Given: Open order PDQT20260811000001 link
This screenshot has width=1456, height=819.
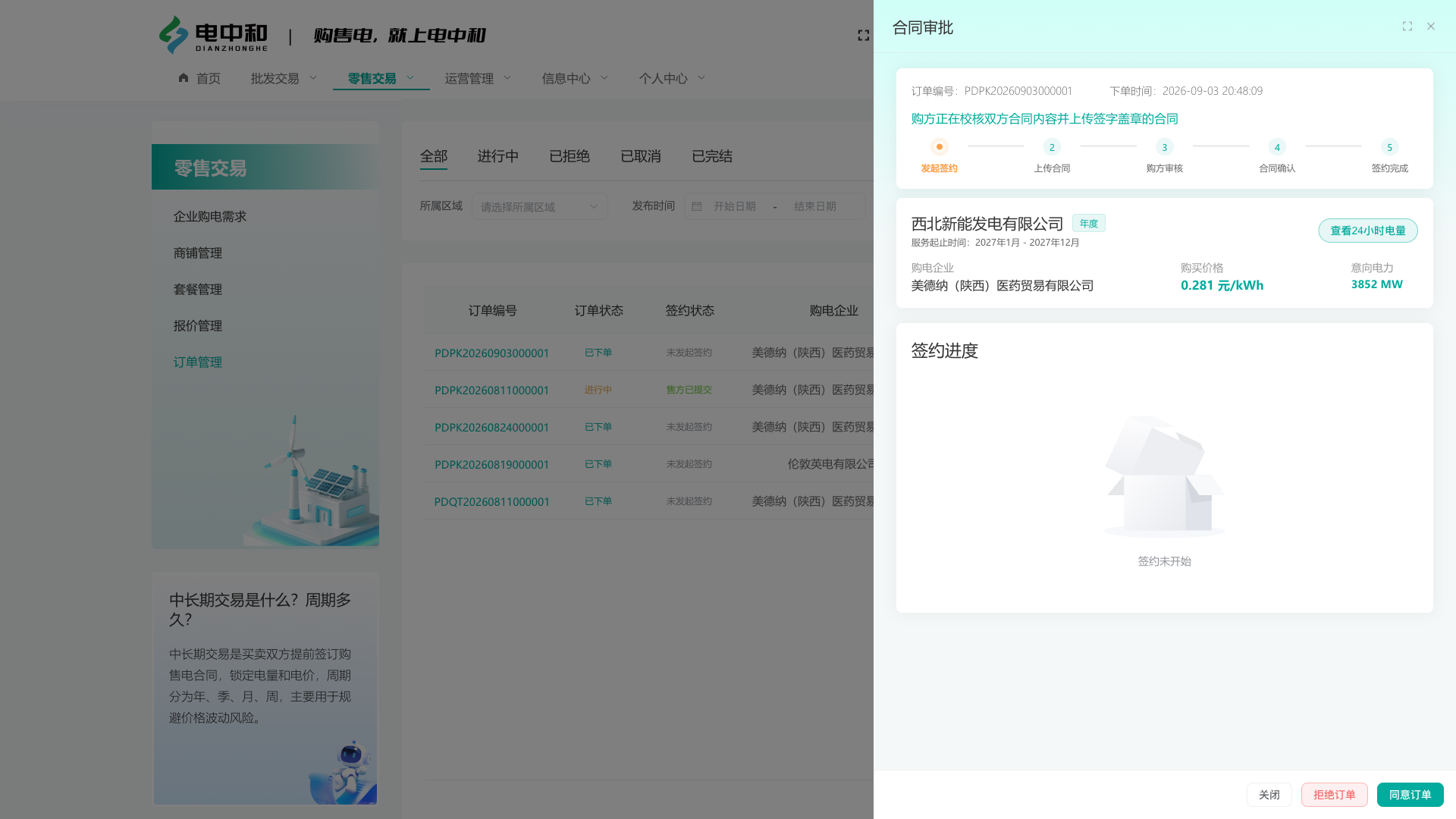Looking at the screenshot, I should 491,502.
